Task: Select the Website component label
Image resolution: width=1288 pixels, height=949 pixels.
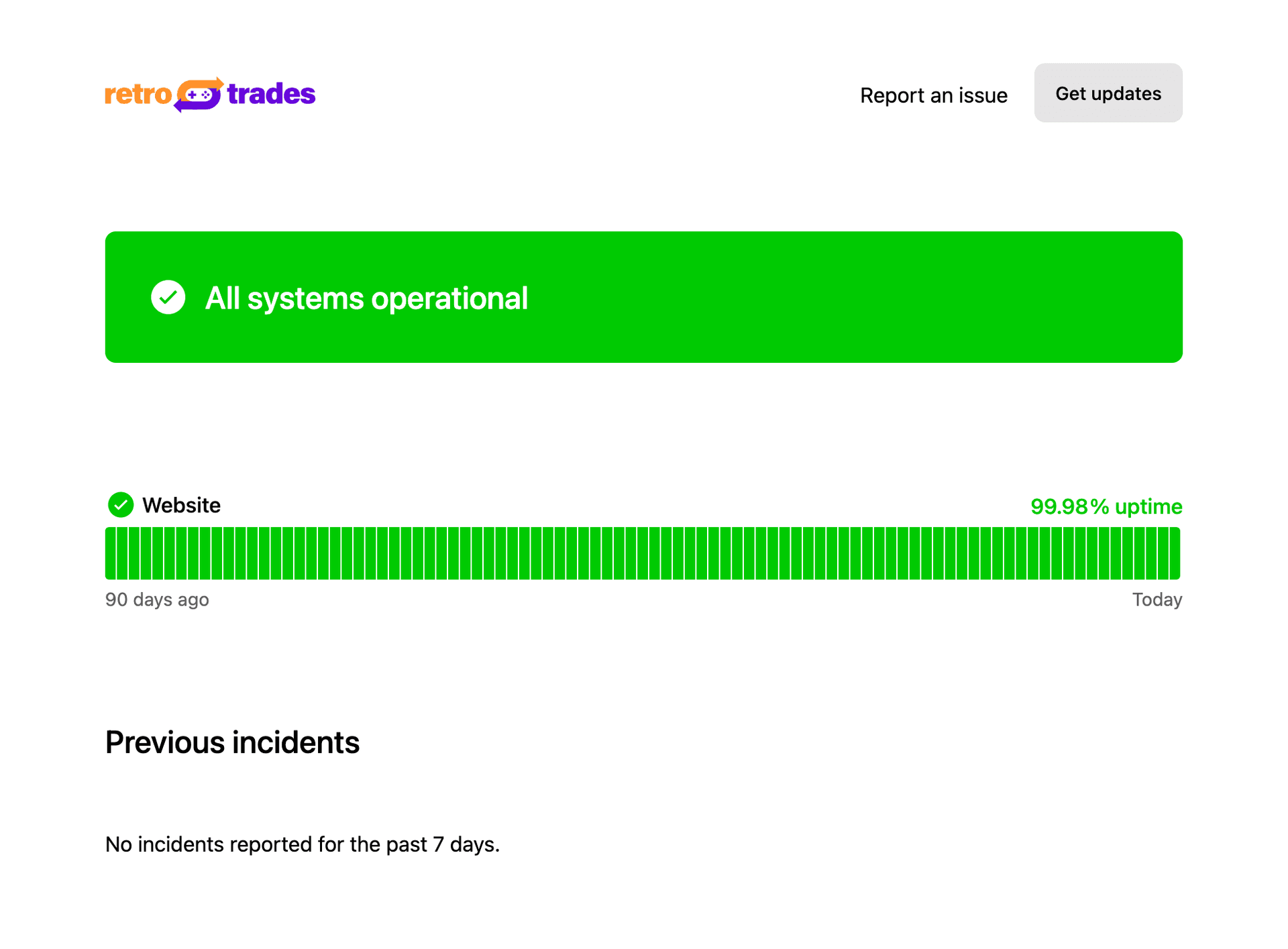Action: [x=181, y=505]
